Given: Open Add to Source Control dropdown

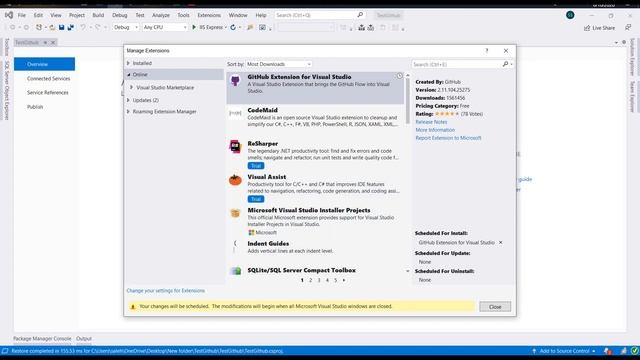Looking at the screenshot, I should (564, 351).
